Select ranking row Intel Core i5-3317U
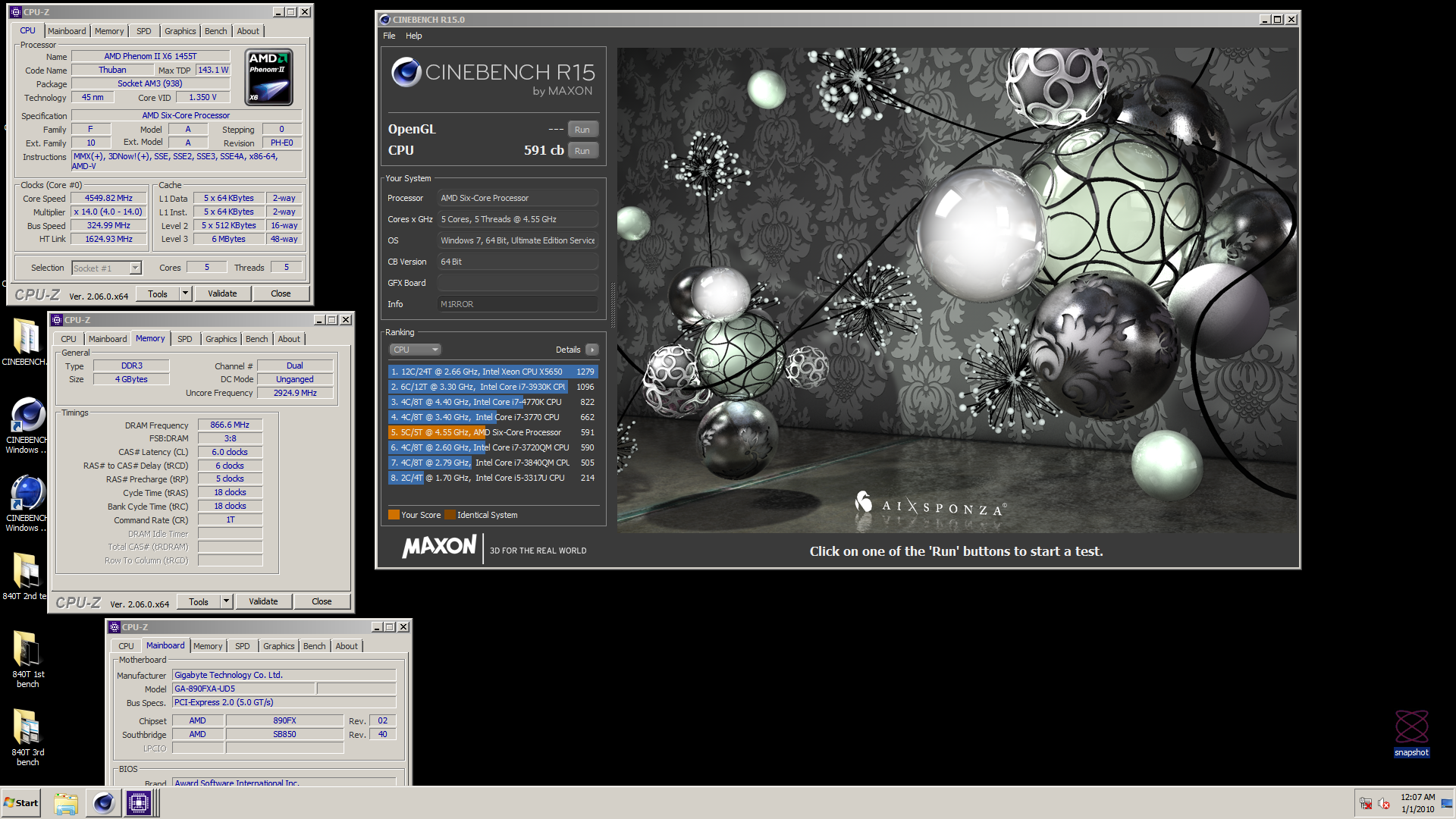Image resolution: width=1456 pixels, height=819 pixels. (x=493, y=478)
